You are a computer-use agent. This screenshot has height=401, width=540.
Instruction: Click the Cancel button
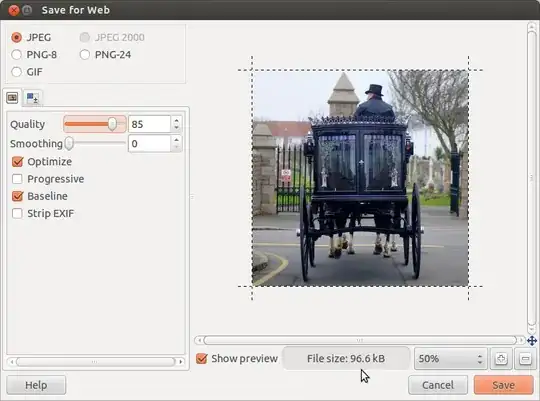coord(438,385)
